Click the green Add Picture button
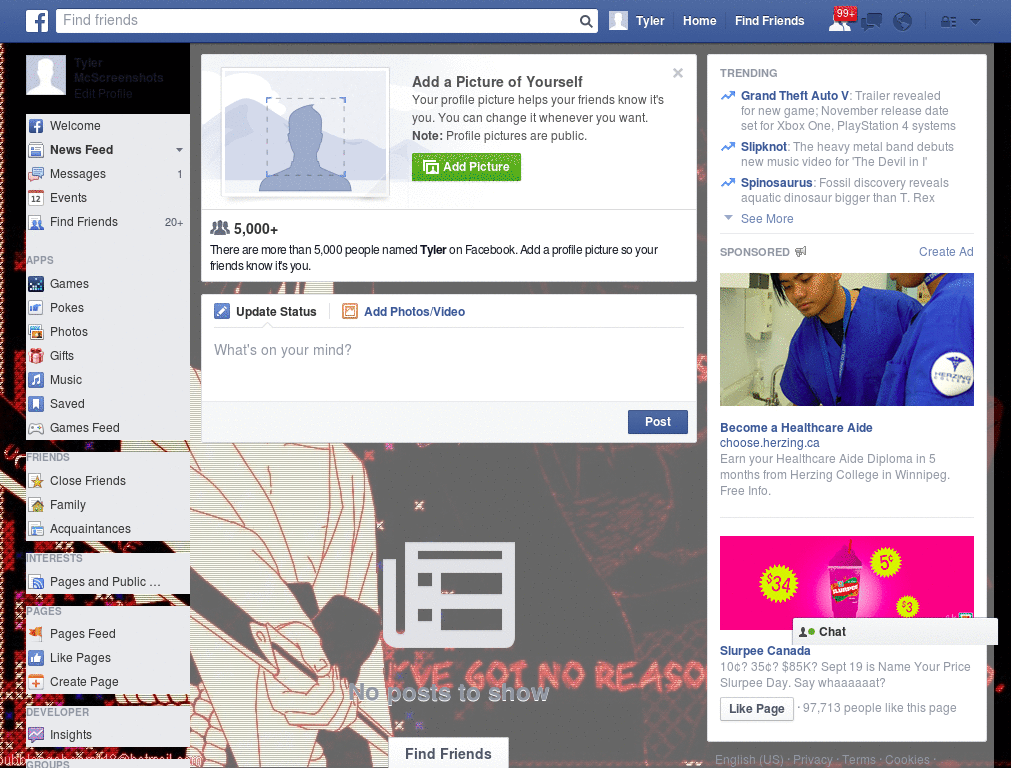Image resolution: width=1024 pixels, height=768 pixels. [x=466, y=167]
